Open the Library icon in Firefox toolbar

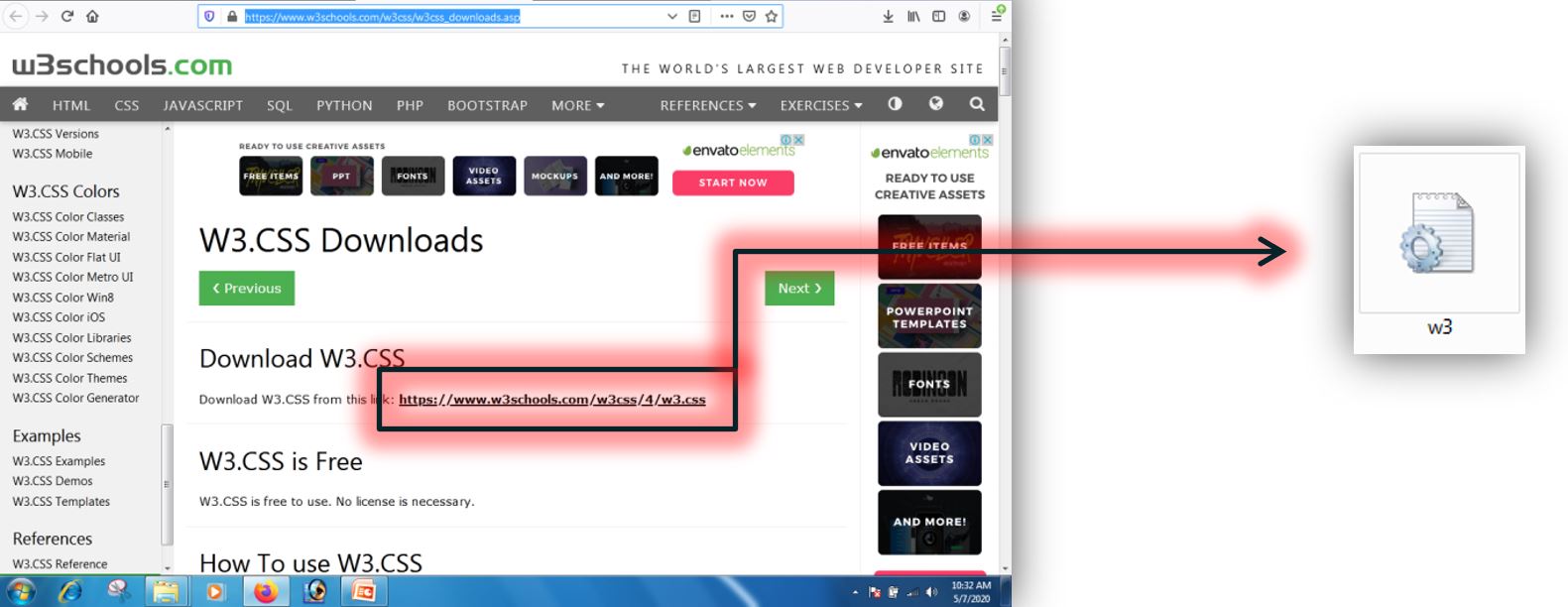(x=913, y=16)
